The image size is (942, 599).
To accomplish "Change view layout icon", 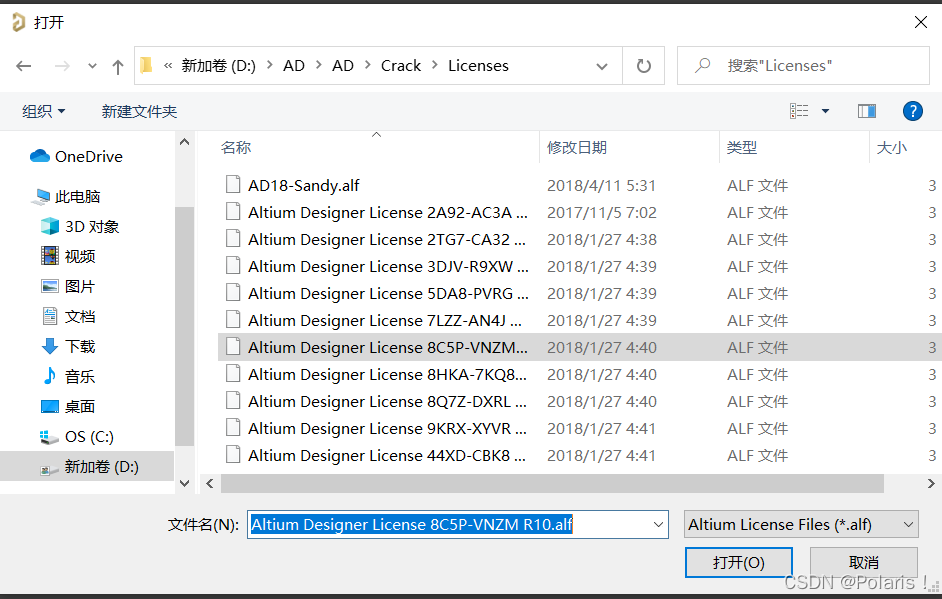I will (799, 111).
